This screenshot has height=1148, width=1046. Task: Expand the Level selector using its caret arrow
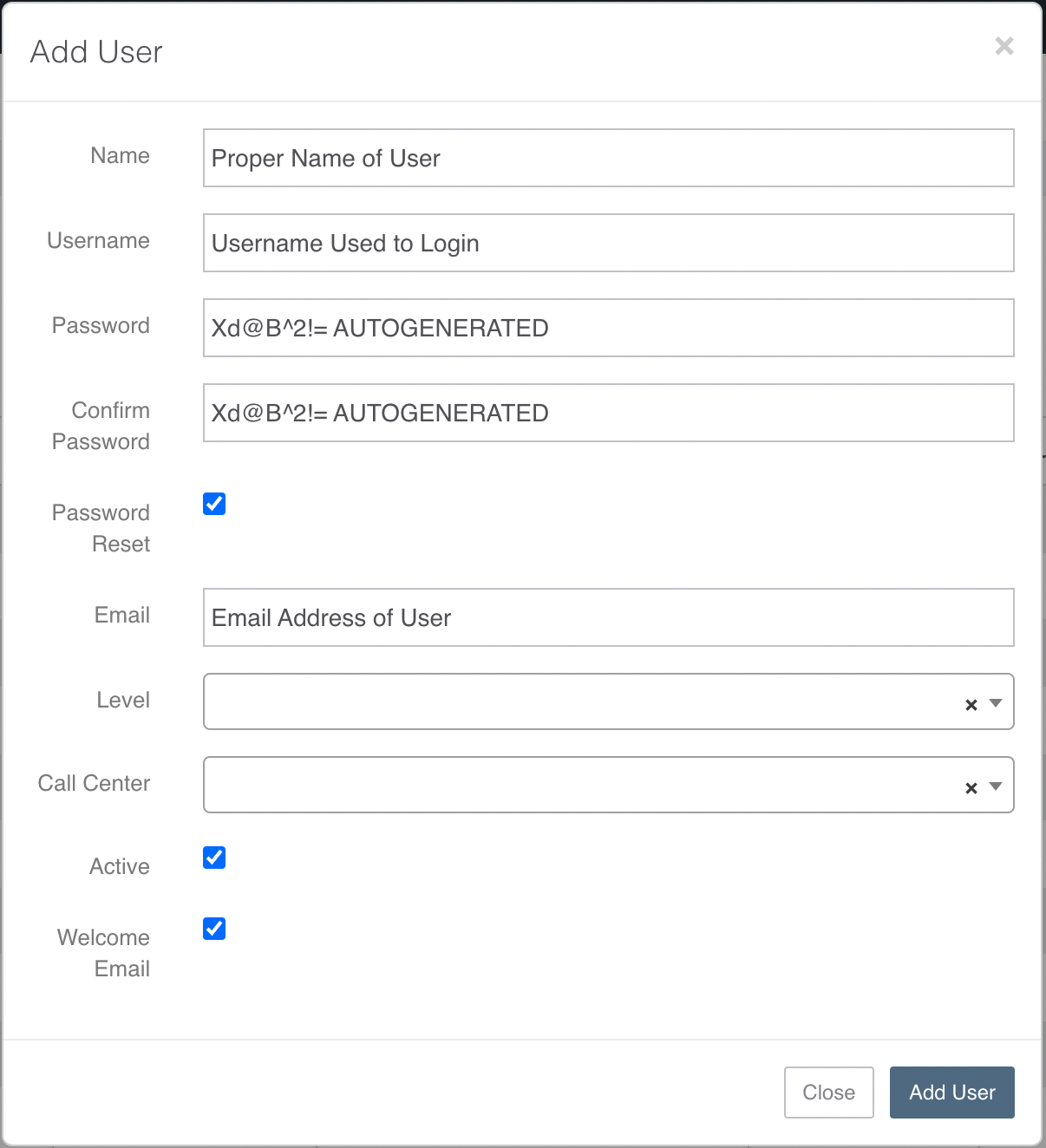tap(994, 702)
